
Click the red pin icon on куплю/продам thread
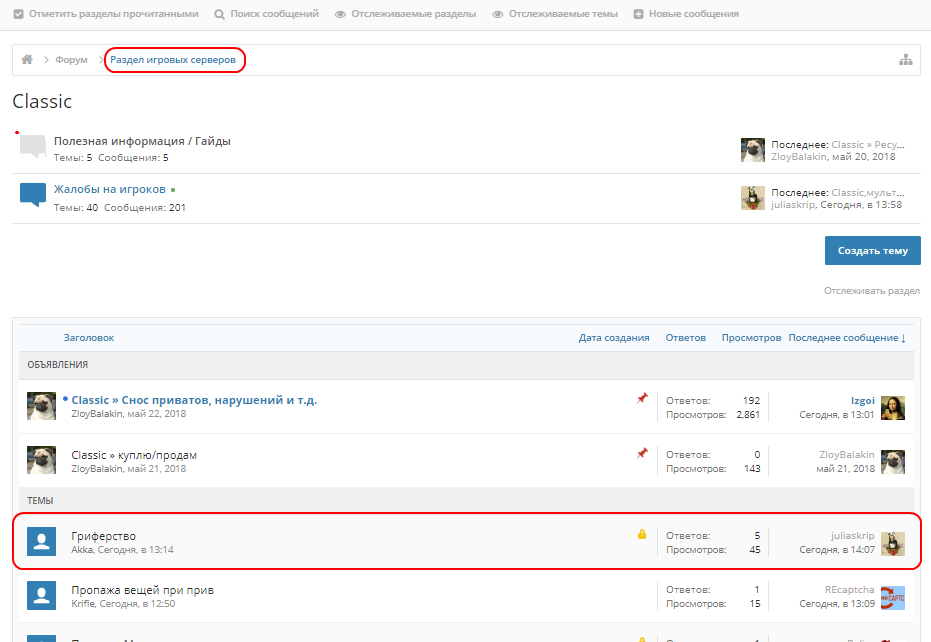point(642,453)
